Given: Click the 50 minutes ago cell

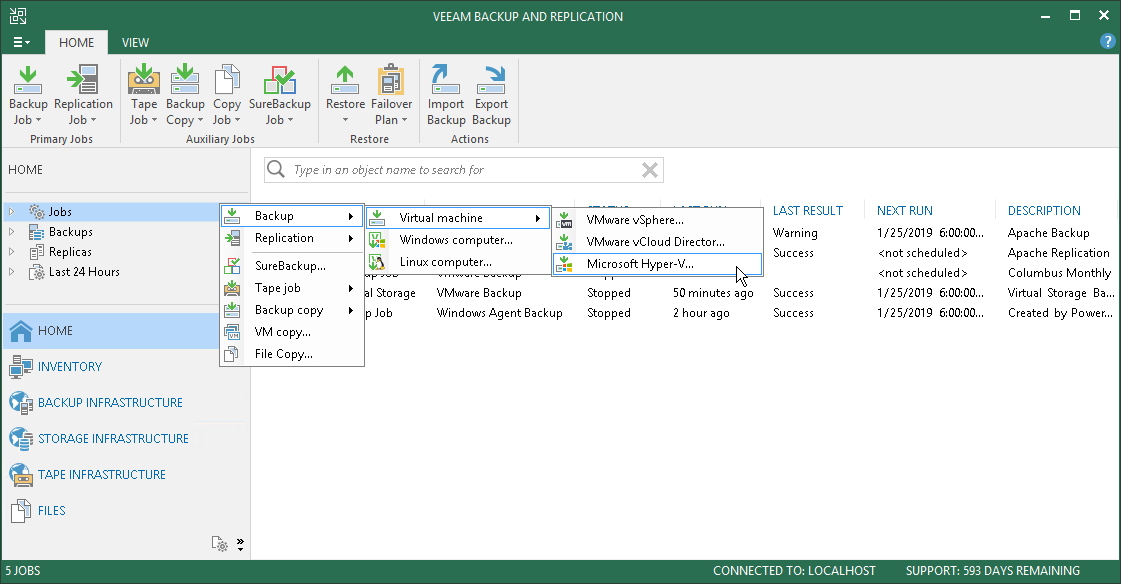Looking at the screenshot, I should point(713,293).
